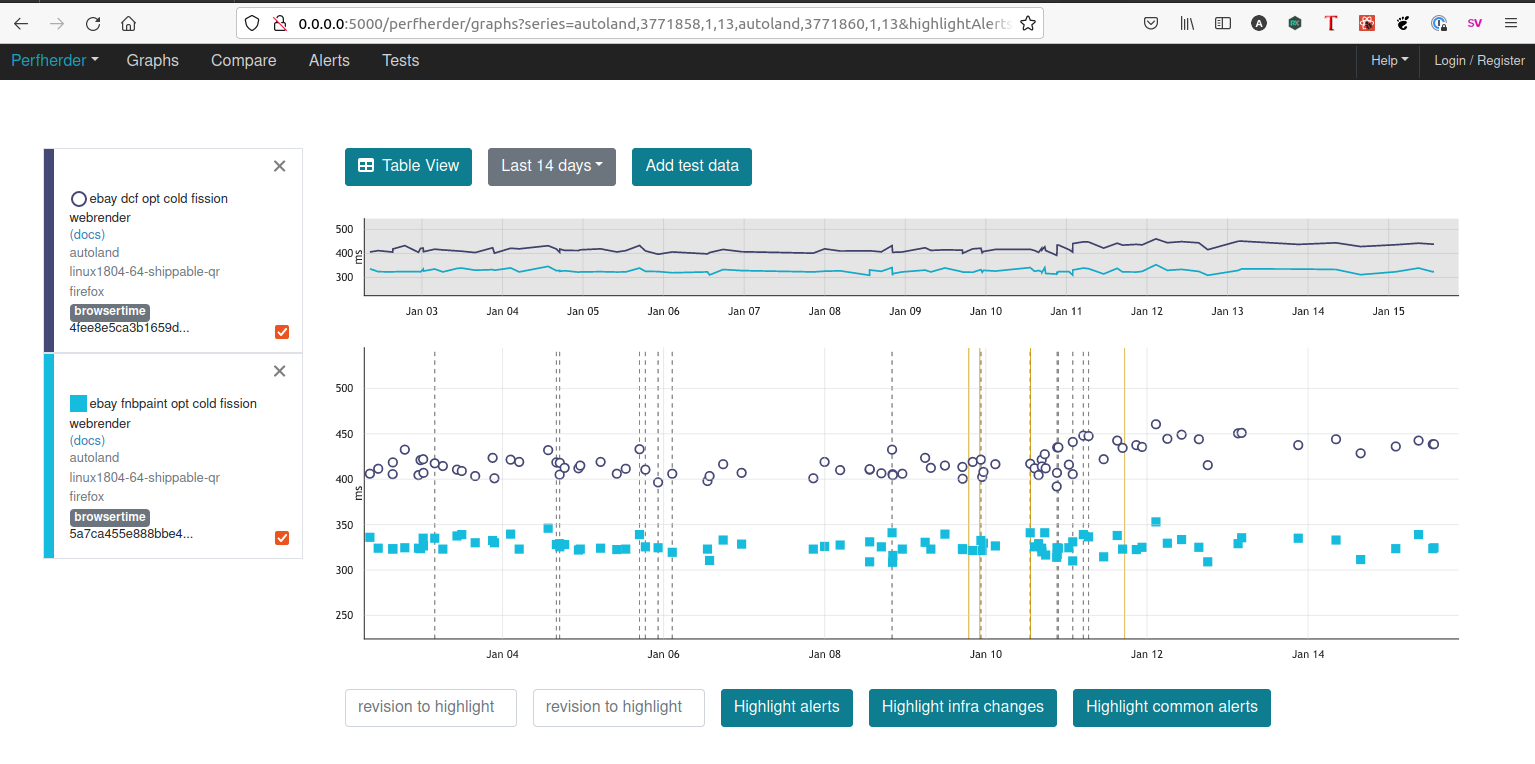Click the browsertime tag on dcf series
The width and height of the screenshot is (1535, 764).
pyautogui.click(x=110, y=311)
